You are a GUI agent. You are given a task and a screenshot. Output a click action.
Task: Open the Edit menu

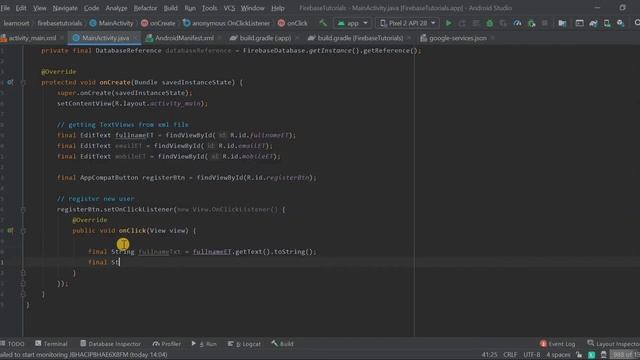[21, 8]
